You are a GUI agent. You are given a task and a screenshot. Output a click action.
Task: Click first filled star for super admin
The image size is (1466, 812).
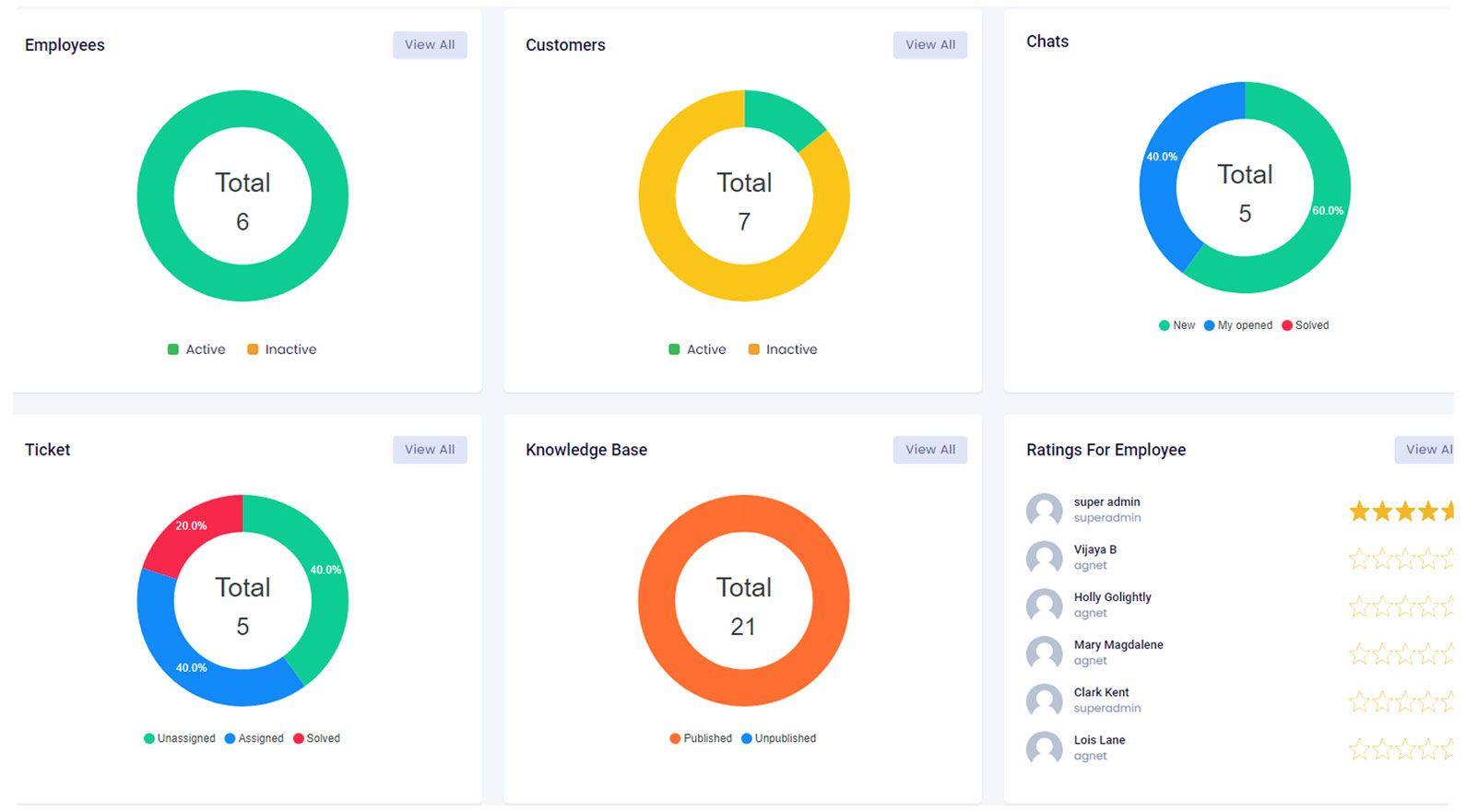tap(1359, 511)
